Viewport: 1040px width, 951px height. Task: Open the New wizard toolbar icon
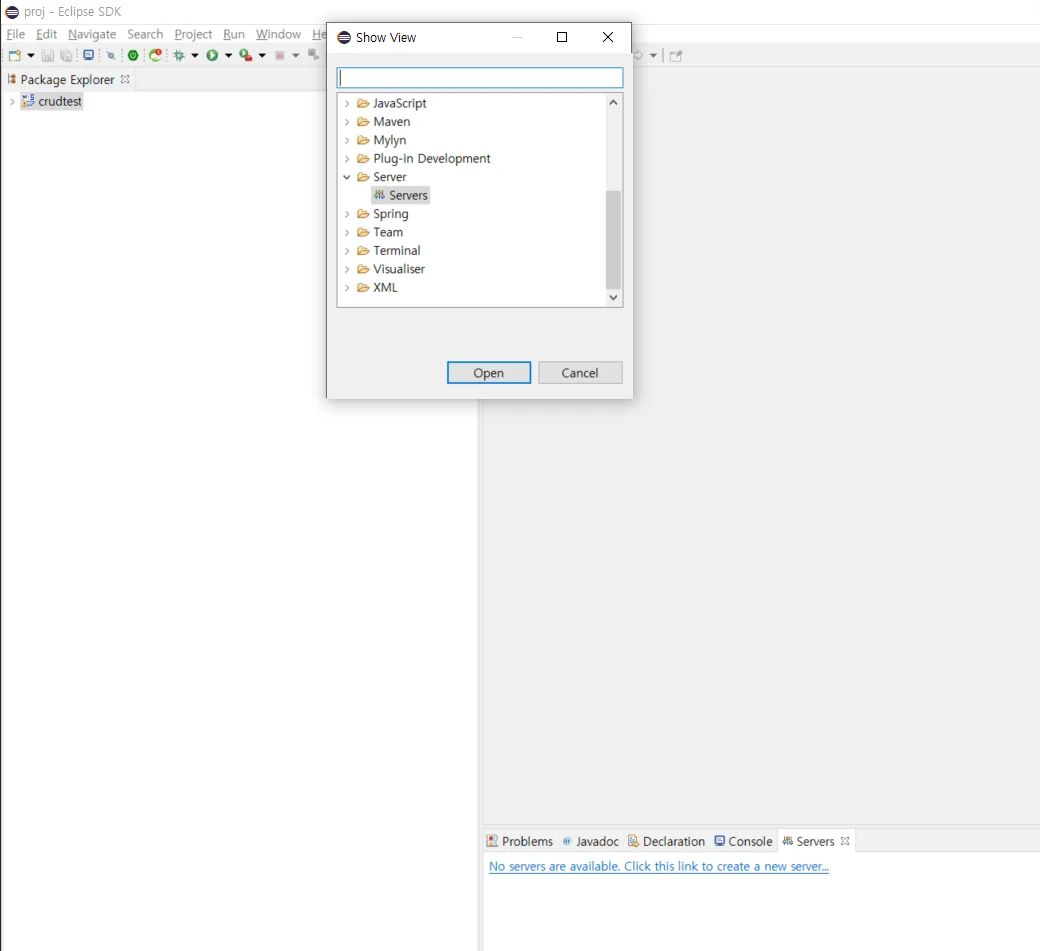pyautogui.click(x=13, y=55)
